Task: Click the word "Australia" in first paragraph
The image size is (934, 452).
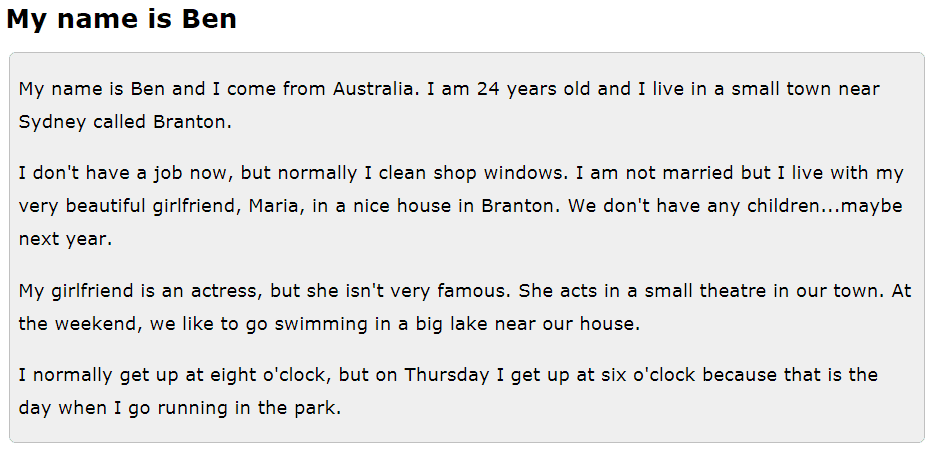Action: [373, 88]
